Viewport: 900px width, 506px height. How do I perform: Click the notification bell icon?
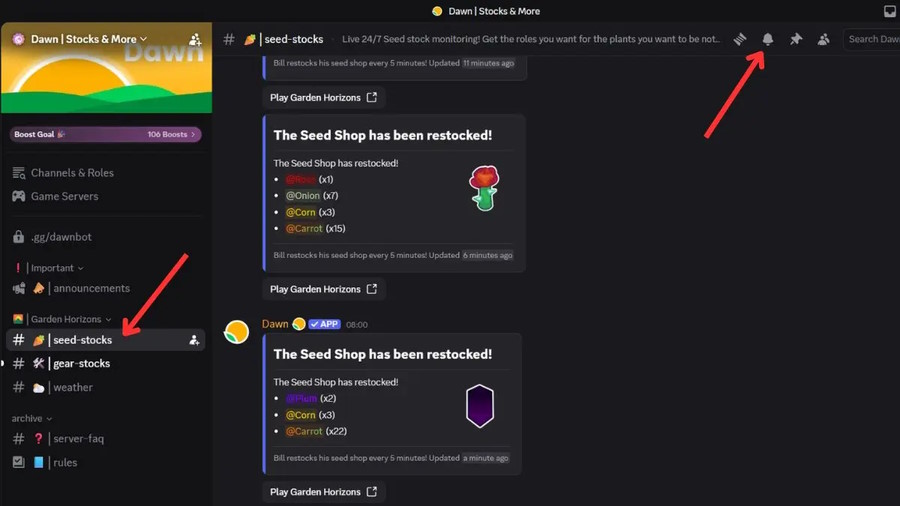click(x=768, y=39)
